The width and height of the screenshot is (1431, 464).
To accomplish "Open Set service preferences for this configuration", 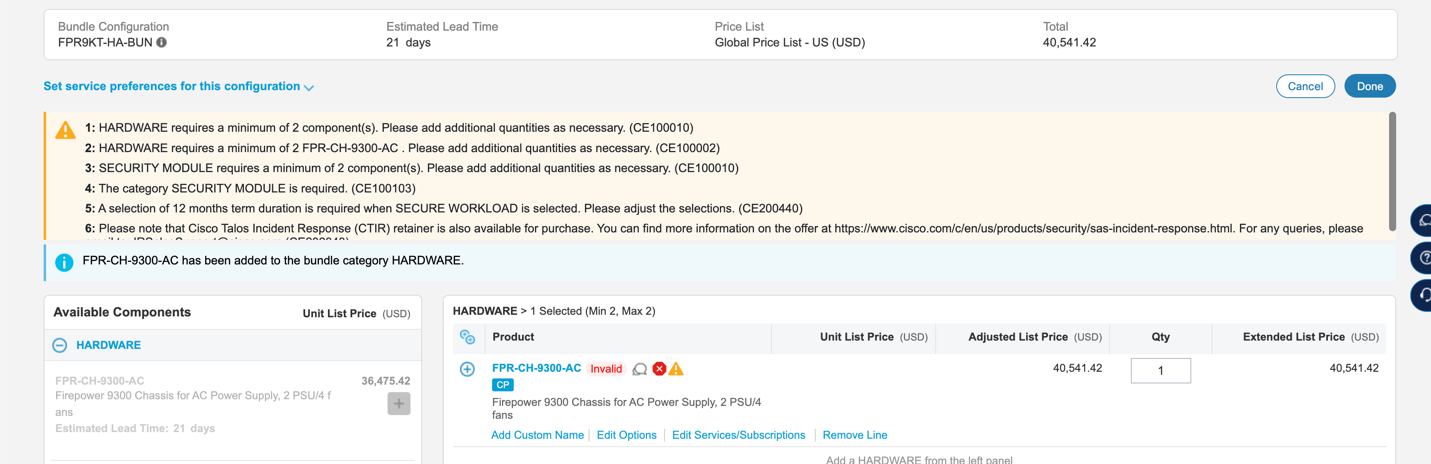I will pyautogui.click(x=172, y=86).
